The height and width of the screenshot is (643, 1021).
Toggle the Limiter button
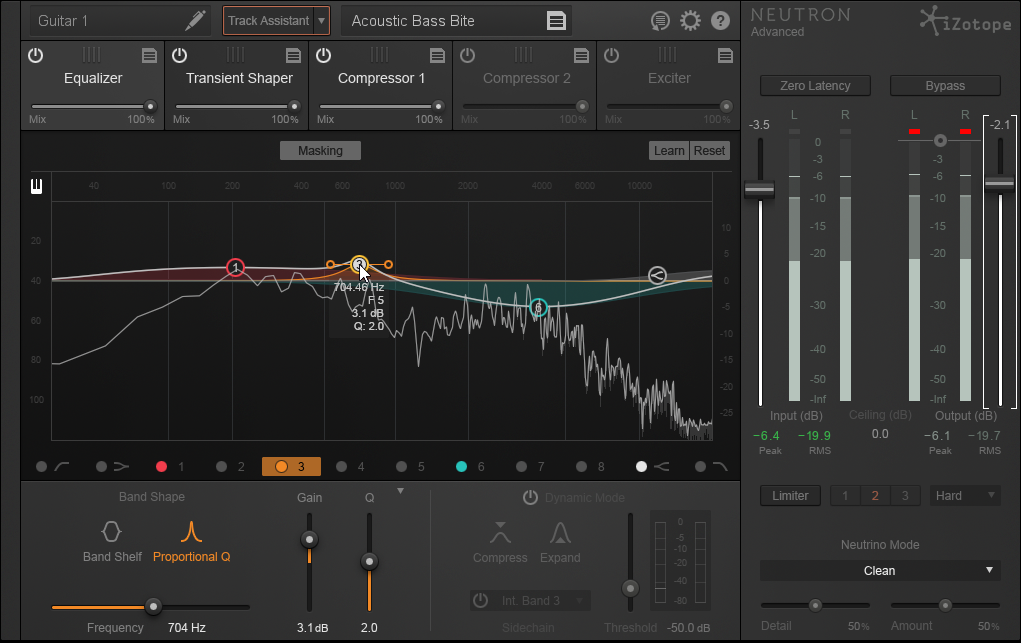(790, 496)
